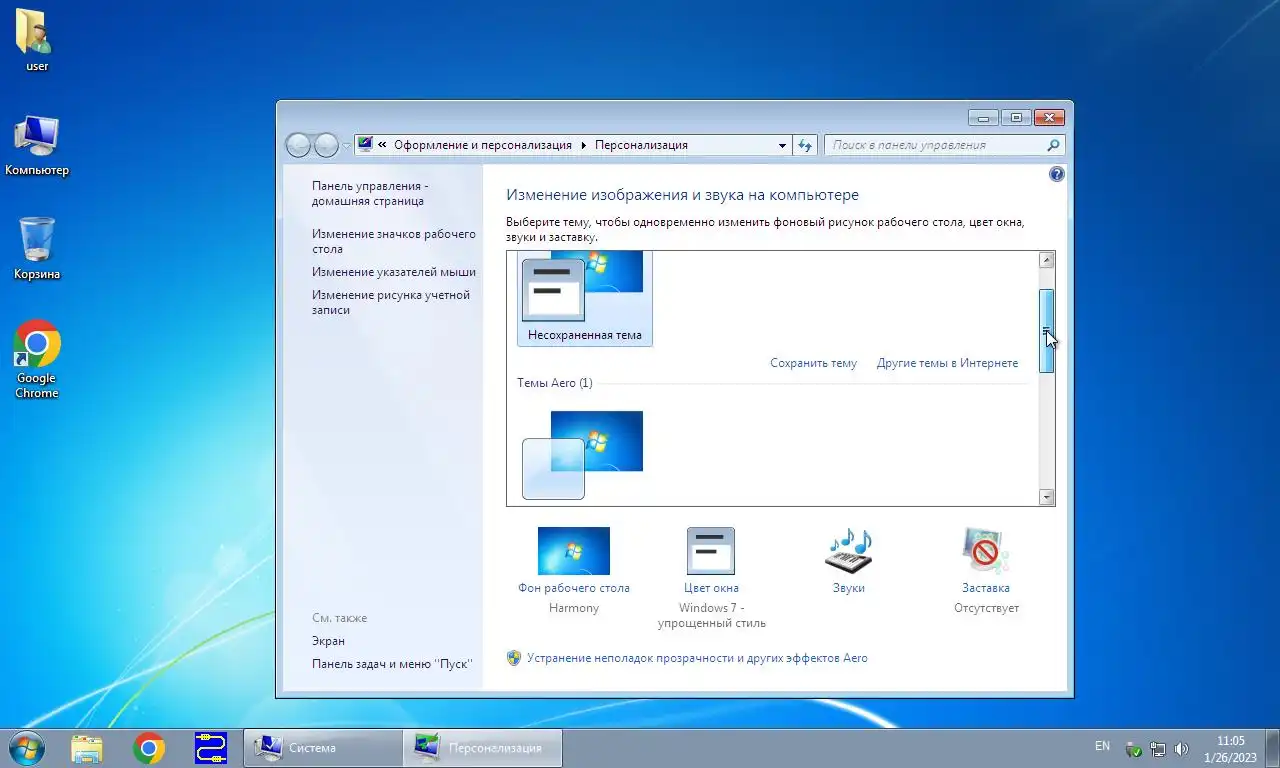Select the Корзина recycle bin icon

click(x=37, y=249)
